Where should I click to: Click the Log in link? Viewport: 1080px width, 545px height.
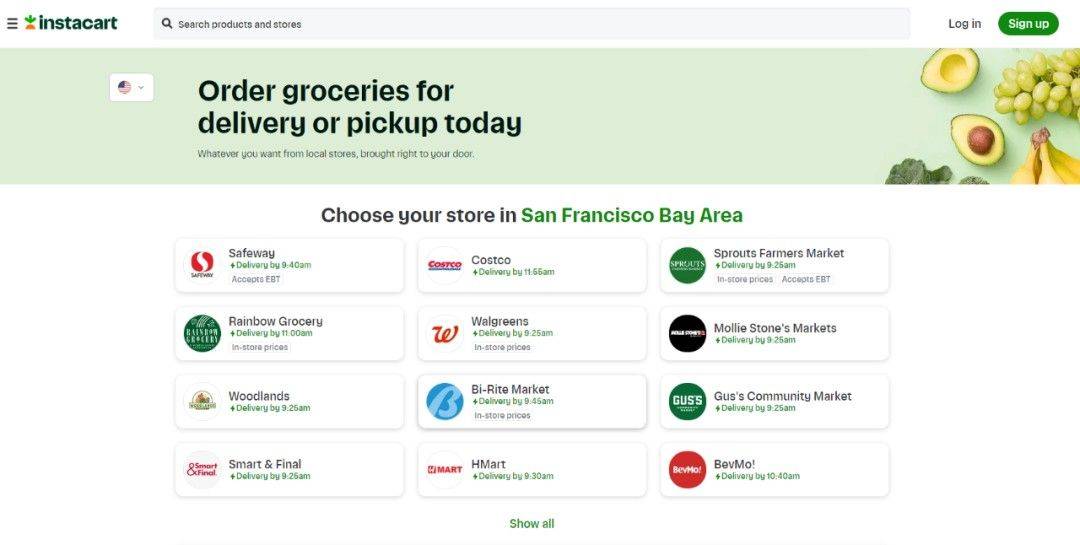[964, 23]
